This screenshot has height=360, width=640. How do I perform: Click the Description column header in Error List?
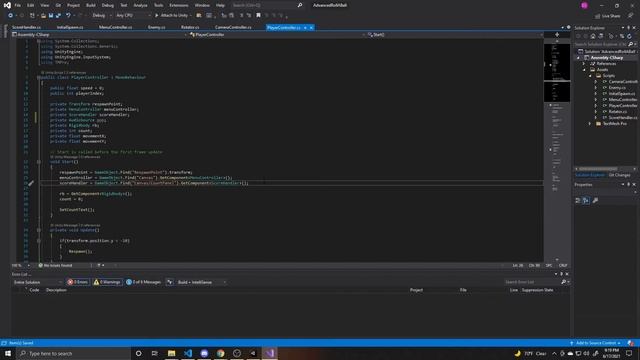pyautogui.click(x=56, y=290)
